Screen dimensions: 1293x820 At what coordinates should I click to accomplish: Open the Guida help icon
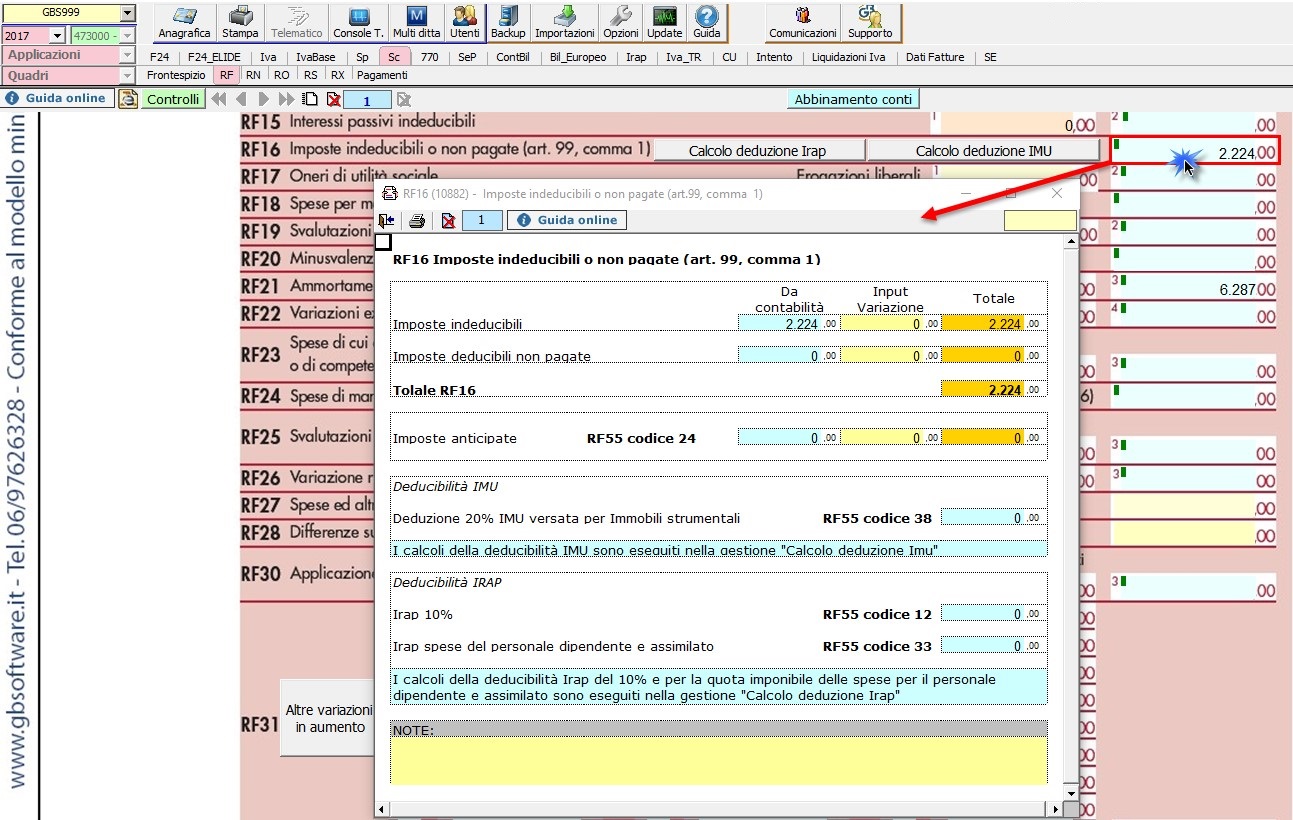click(707, 22)
